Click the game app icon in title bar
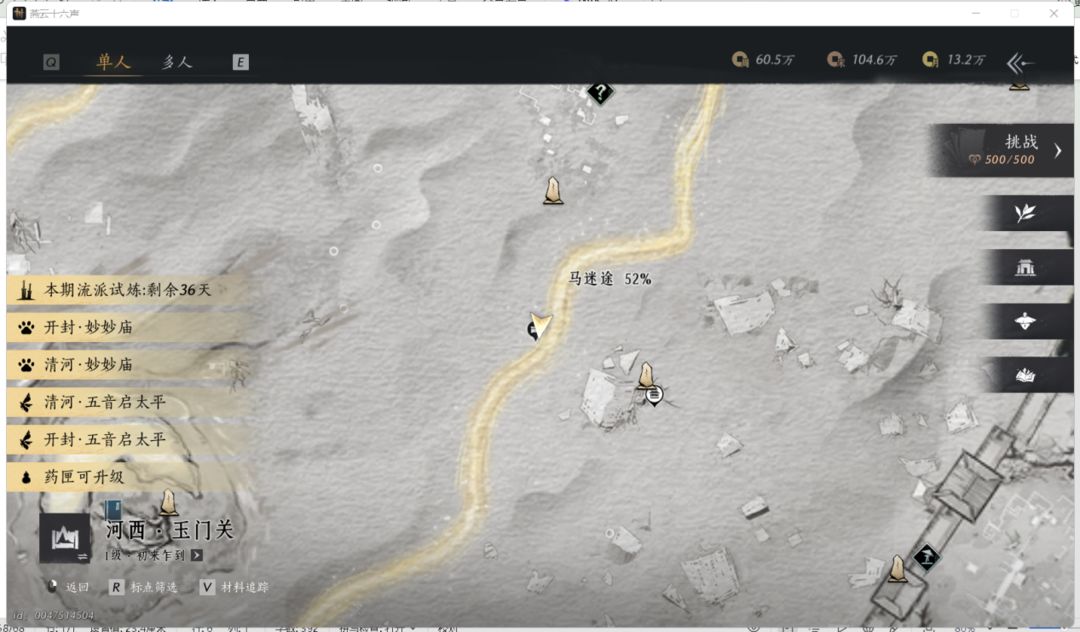The image size is (1080, 632). (19, 13)
